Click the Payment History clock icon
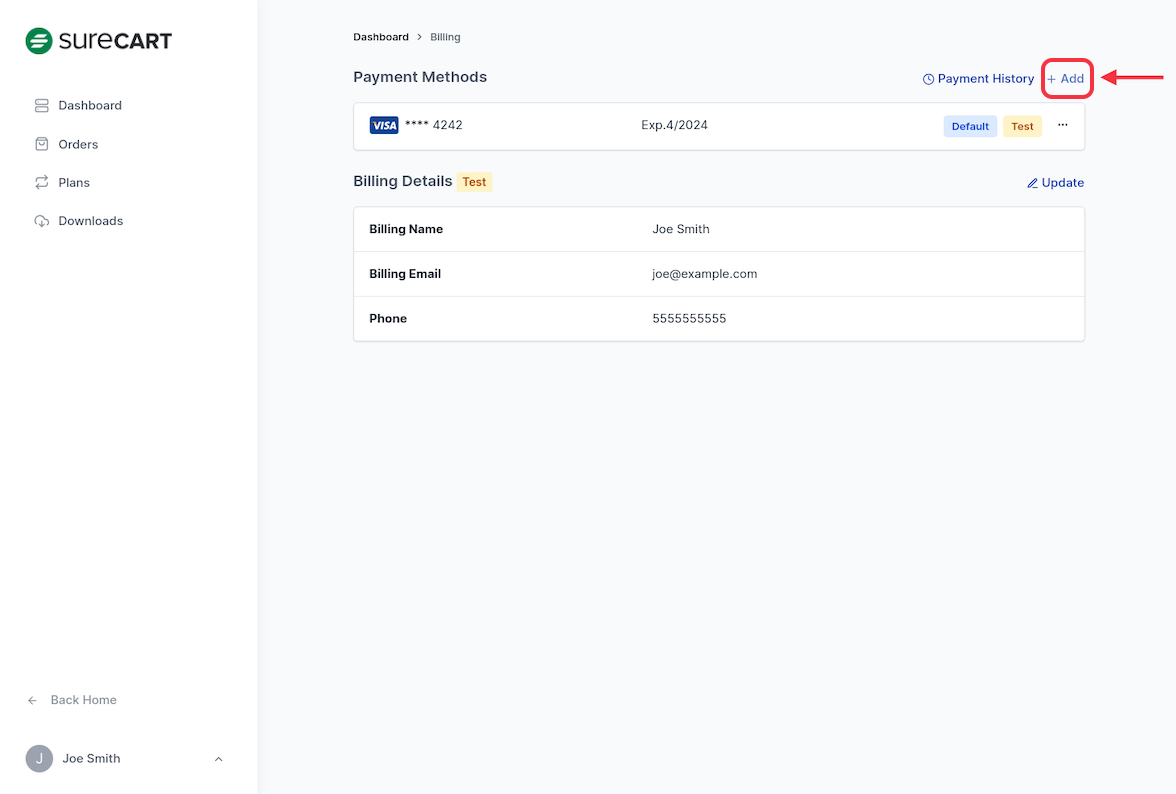The width and height of the screenshot is (1176, 794). 928,79
